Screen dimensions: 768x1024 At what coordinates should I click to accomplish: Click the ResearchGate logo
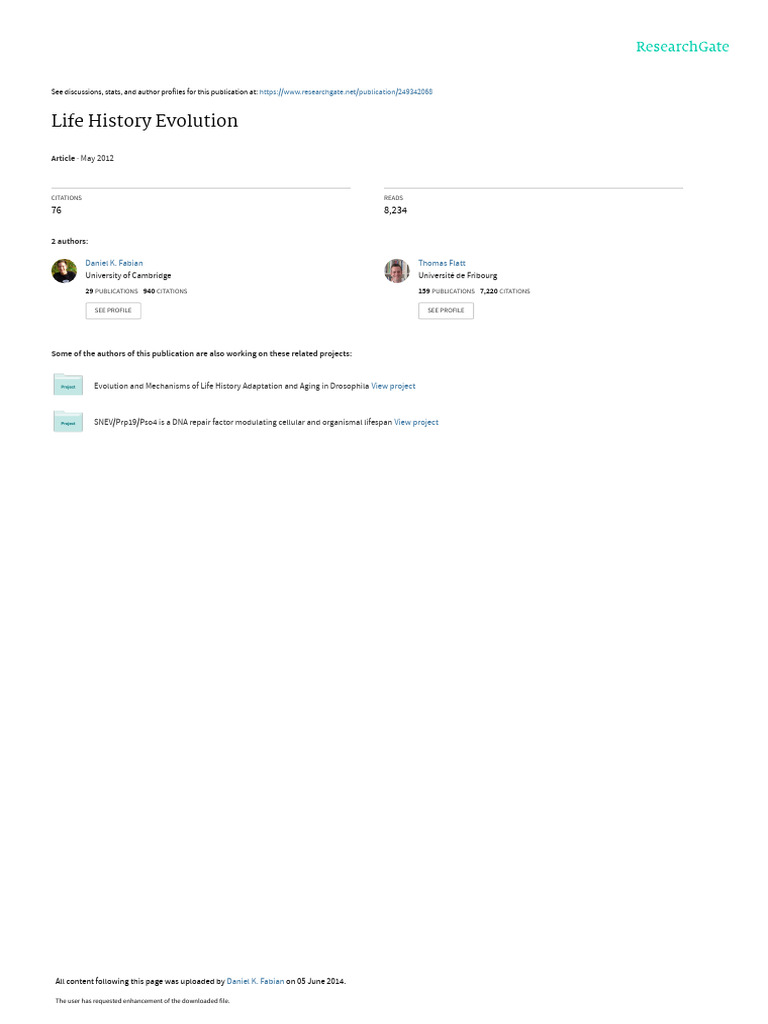coord(682,46)
